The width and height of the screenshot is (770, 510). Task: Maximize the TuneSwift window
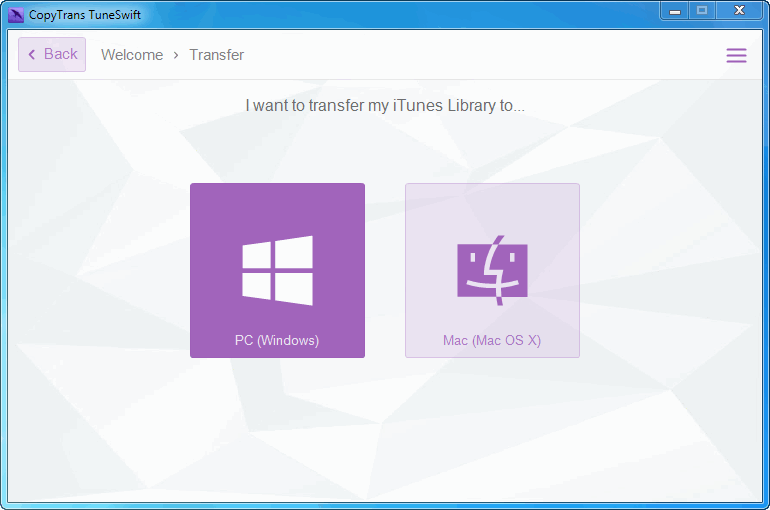tap(702, 11)
